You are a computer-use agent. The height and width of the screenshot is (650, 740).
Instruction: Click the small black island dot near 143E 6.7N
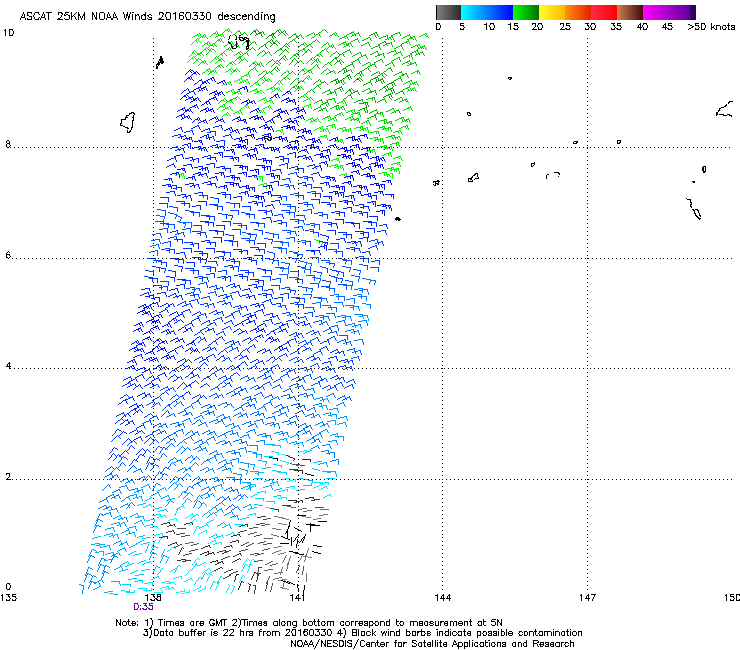point(398,219)
